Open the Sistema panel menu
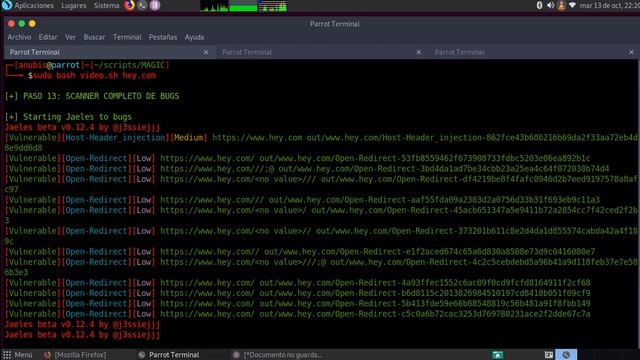Screen dimensions: 640x360 pyautogui.click(x=106, y=5)
